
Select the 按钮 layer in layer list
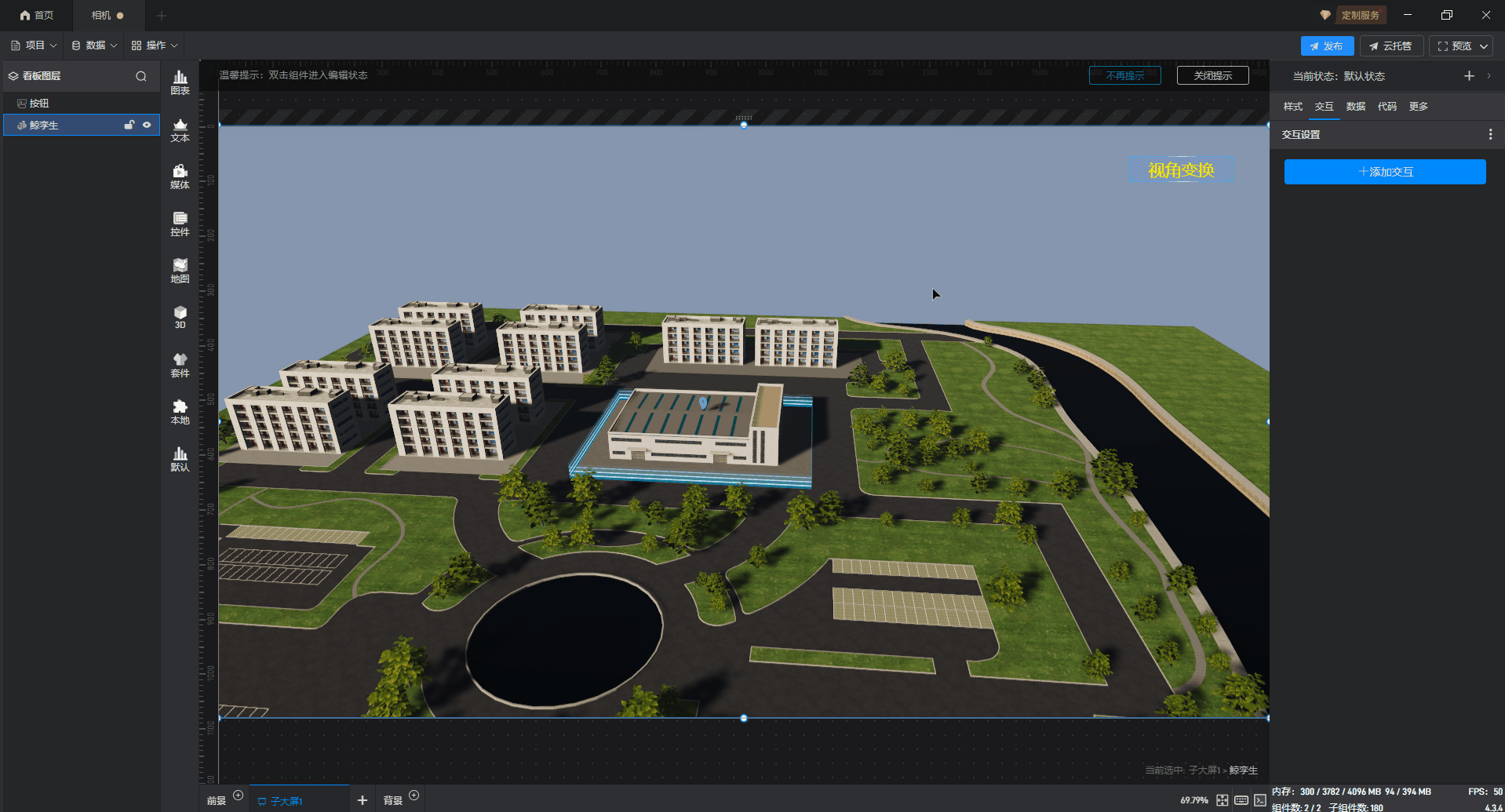[x=39, y=104]
